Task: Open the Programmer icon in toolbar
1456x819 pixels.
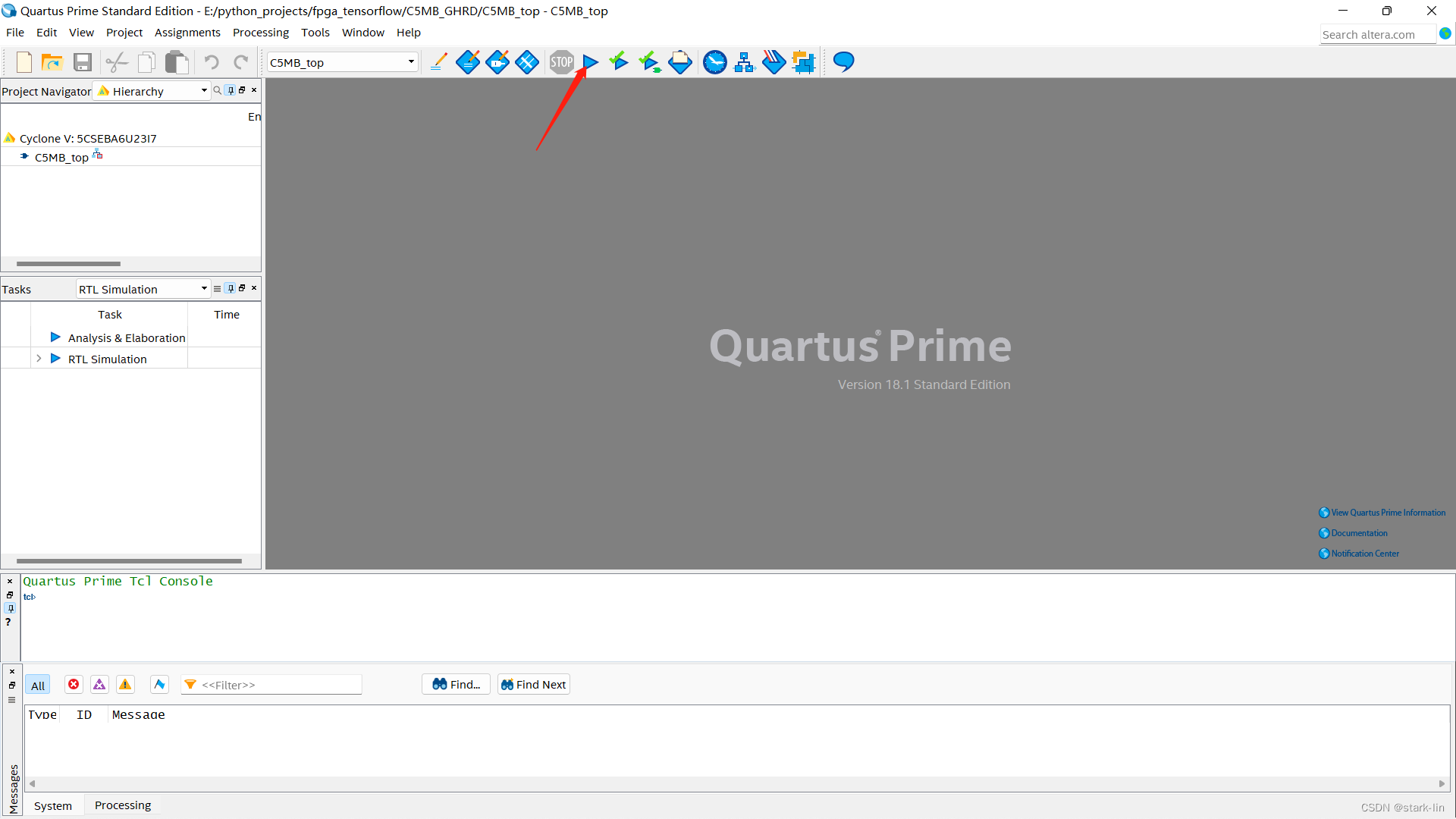Action: tap(773, 62)
